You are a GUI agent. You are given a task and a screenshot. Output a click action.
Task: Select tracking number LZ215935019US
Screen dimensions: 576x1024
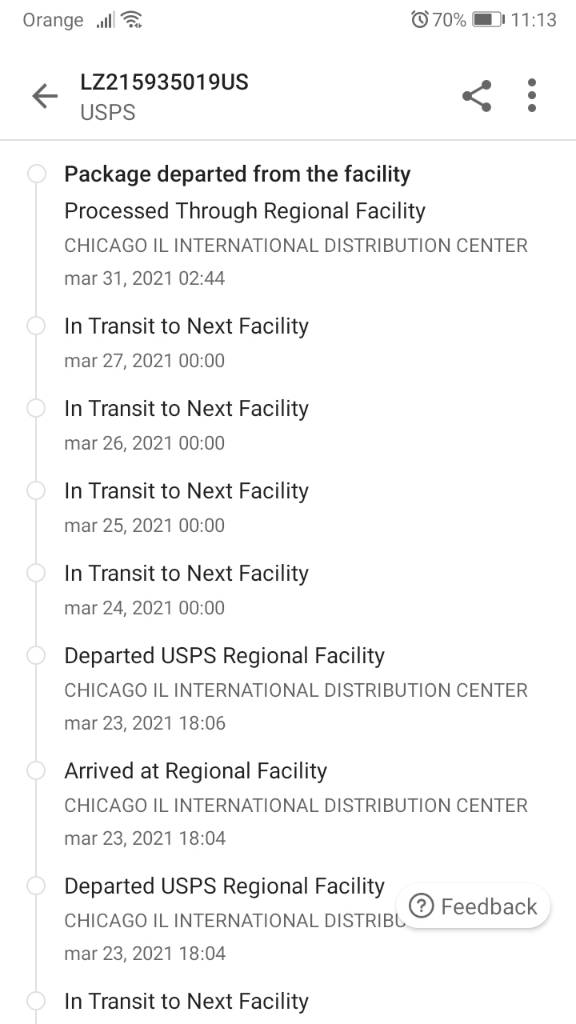point(164,82)
